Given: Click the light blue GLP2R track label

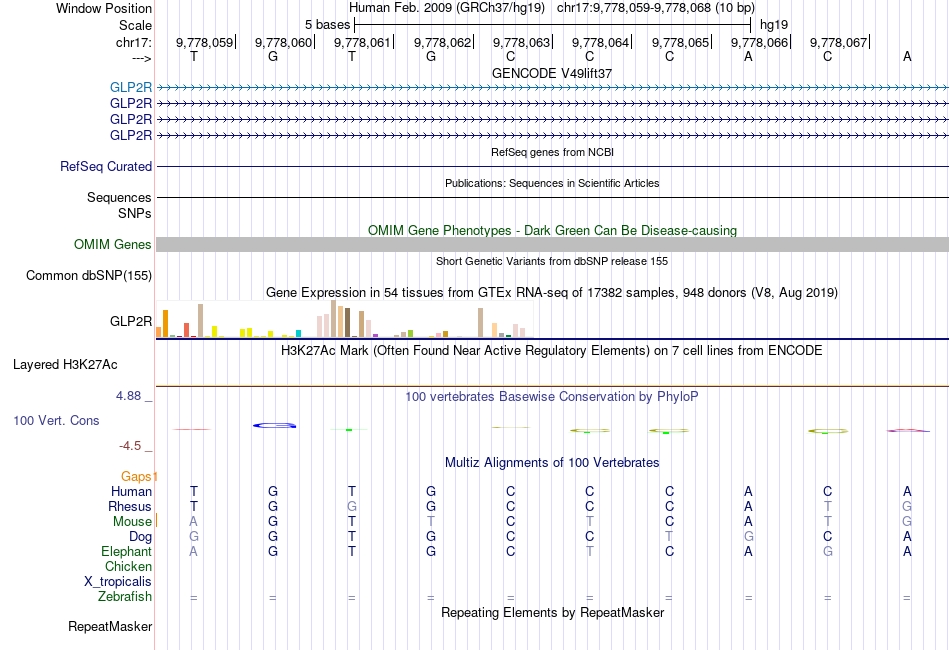Looking at the screenshot, I should pyautogui.click(x=131, y=87).
